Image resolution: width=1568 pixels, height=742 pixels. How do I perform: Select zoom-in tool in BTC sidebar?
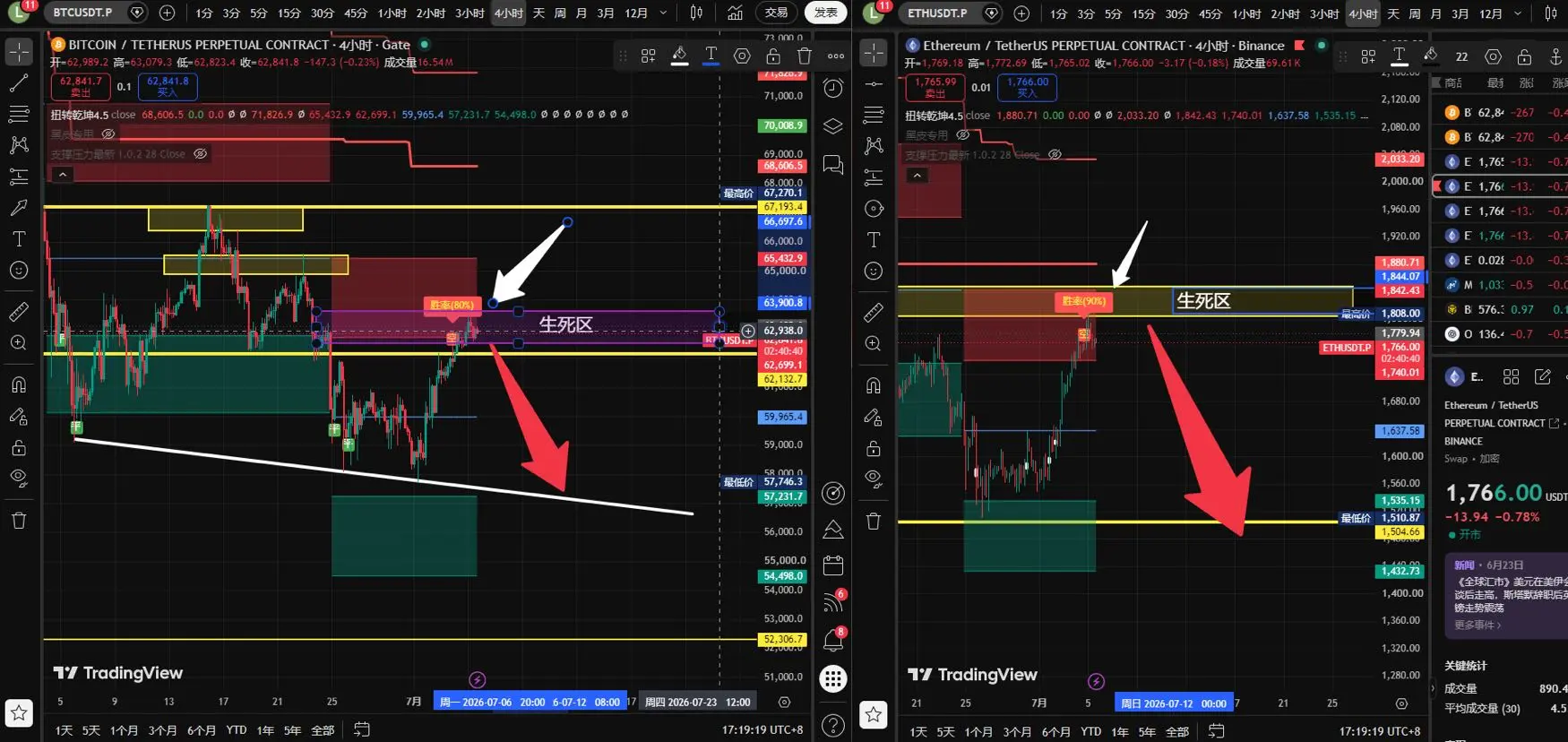[19, 343]
